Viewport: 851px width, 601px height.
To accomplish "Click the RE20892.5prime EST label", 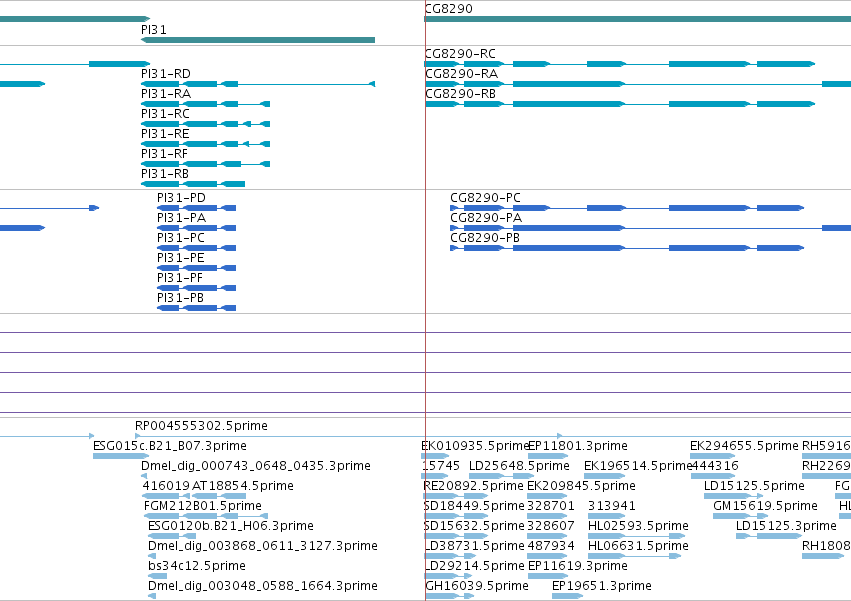I will (473, 486).
